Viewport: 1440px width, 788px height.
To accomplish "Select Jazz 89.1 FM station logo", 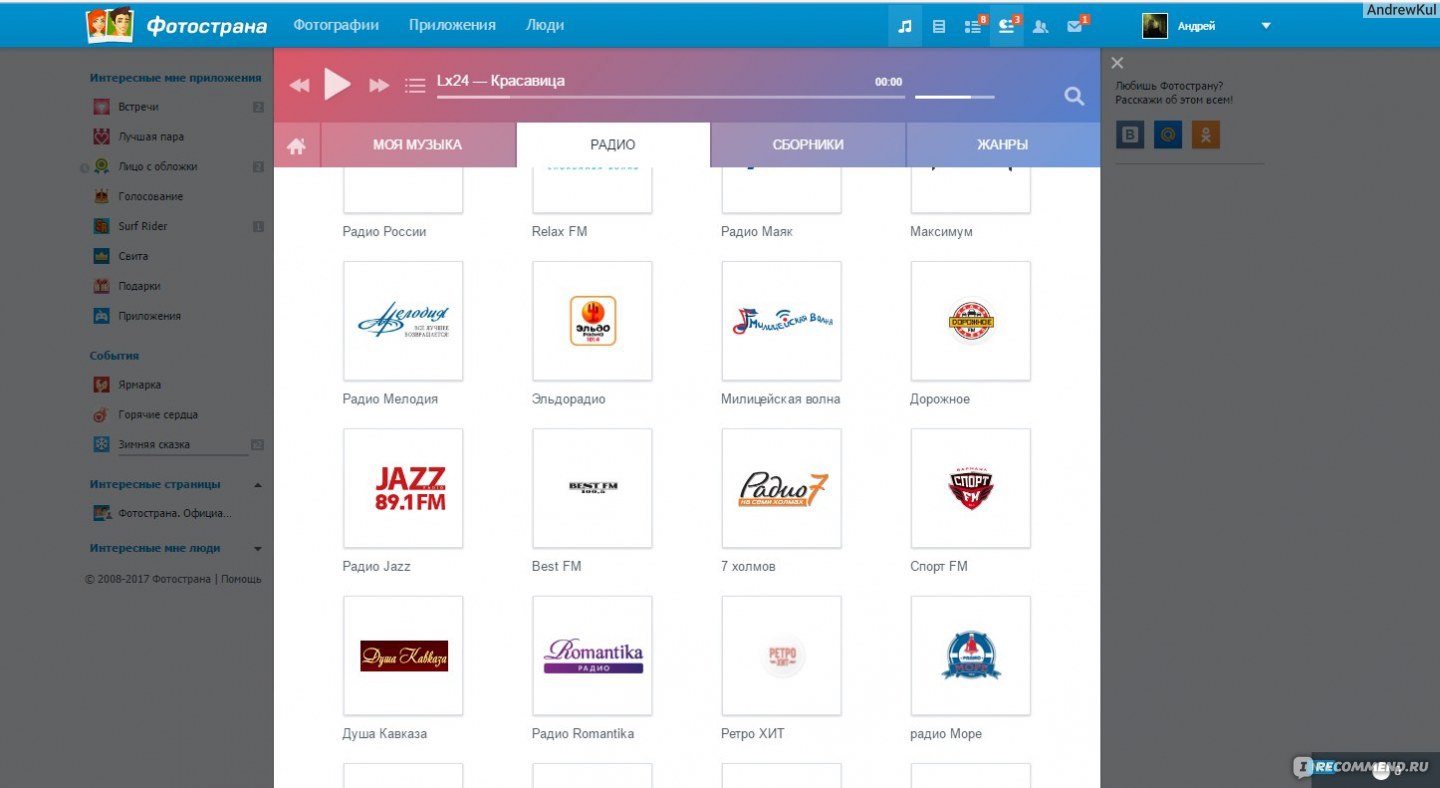I will pos(403,488).
